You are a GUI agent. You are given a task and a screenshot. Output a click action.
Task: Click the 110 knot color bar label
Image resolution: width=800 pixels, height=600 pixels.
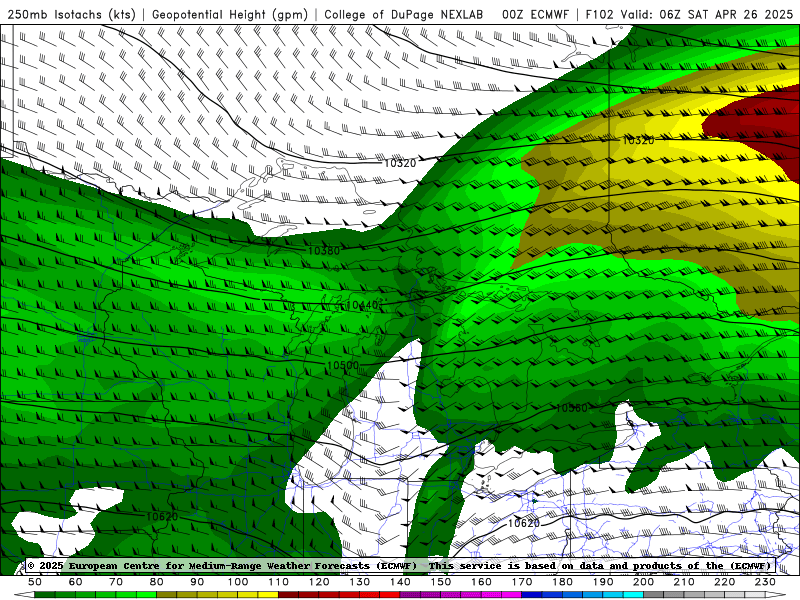point(279,582)
